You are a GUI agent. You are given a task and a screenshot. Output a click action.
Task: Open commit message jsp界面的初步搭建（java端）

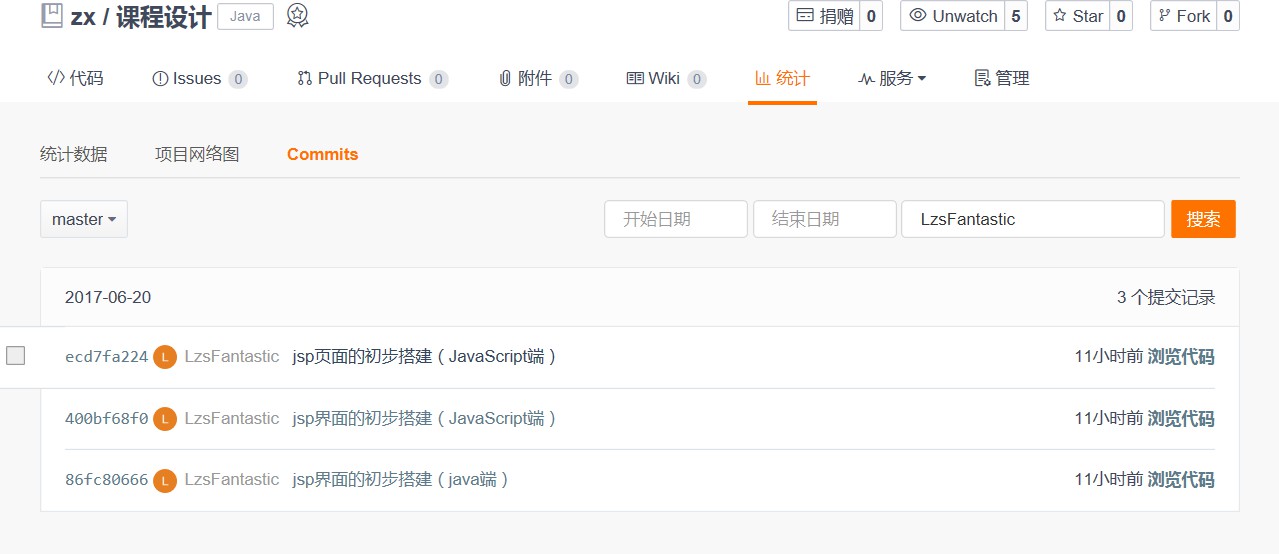(x=401, y=480)
